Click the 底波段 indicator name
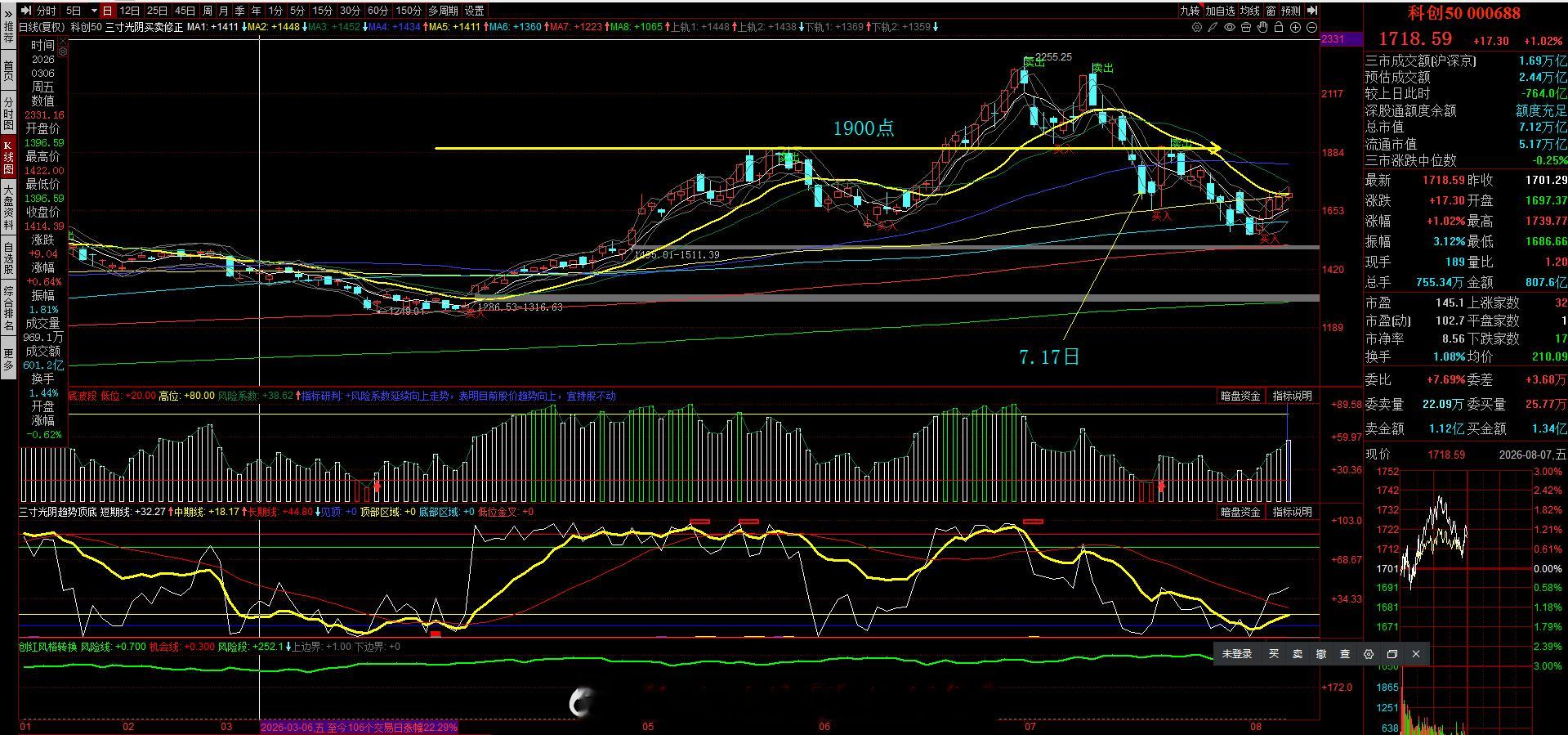1568x735 pixels. point(82,396)
